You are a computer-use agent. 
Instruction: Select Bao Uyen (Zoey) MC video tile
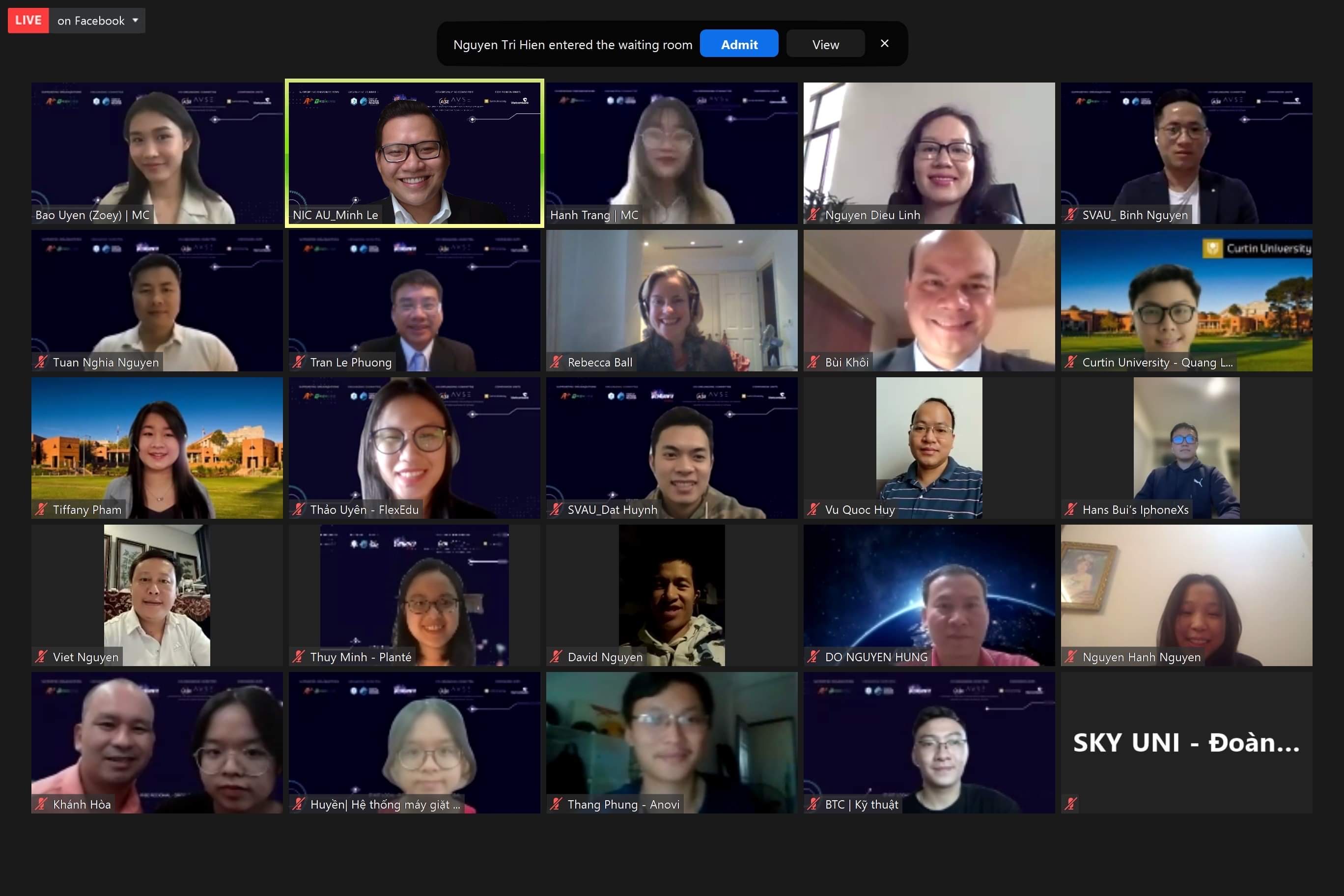click(157, 153)
